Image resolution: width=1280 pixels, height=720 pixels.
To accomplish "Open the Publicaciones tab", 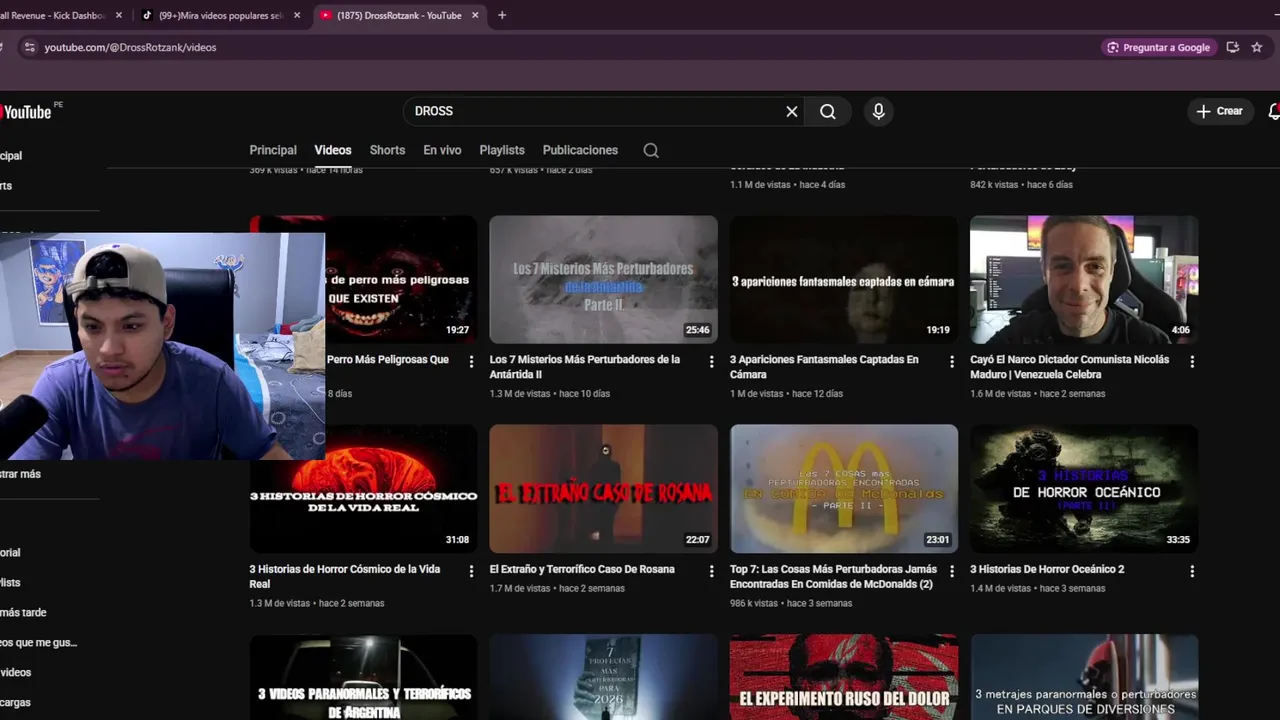I will coord(580,150).
